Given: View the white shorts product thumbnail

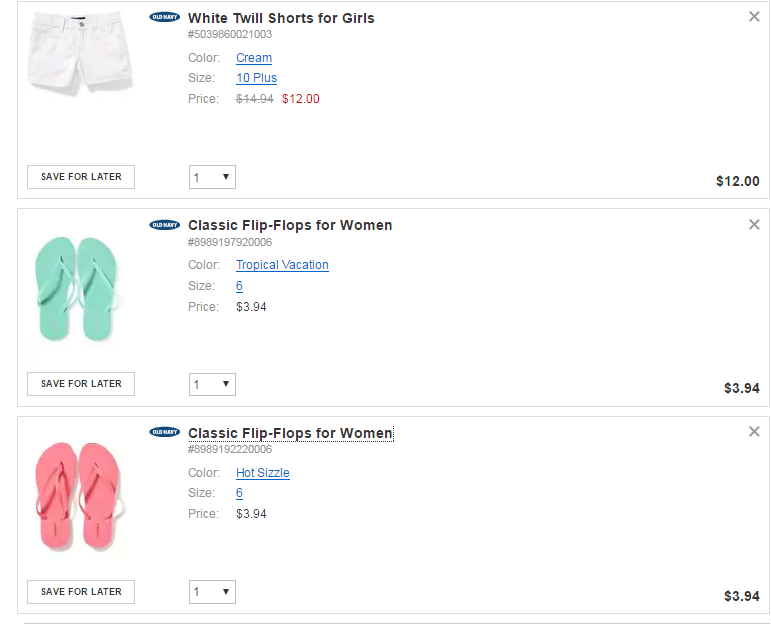Looking at the screenshot, I should pyautogui.click(x=81, y=53).
